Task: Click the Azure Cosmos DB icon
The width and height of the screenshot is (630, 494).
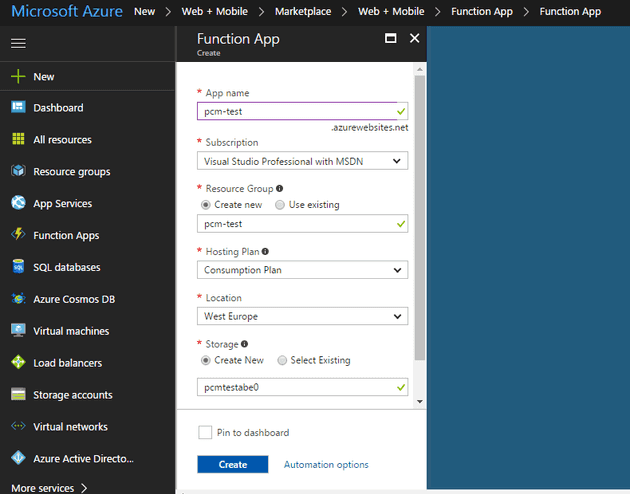Action: pos(18,298)
